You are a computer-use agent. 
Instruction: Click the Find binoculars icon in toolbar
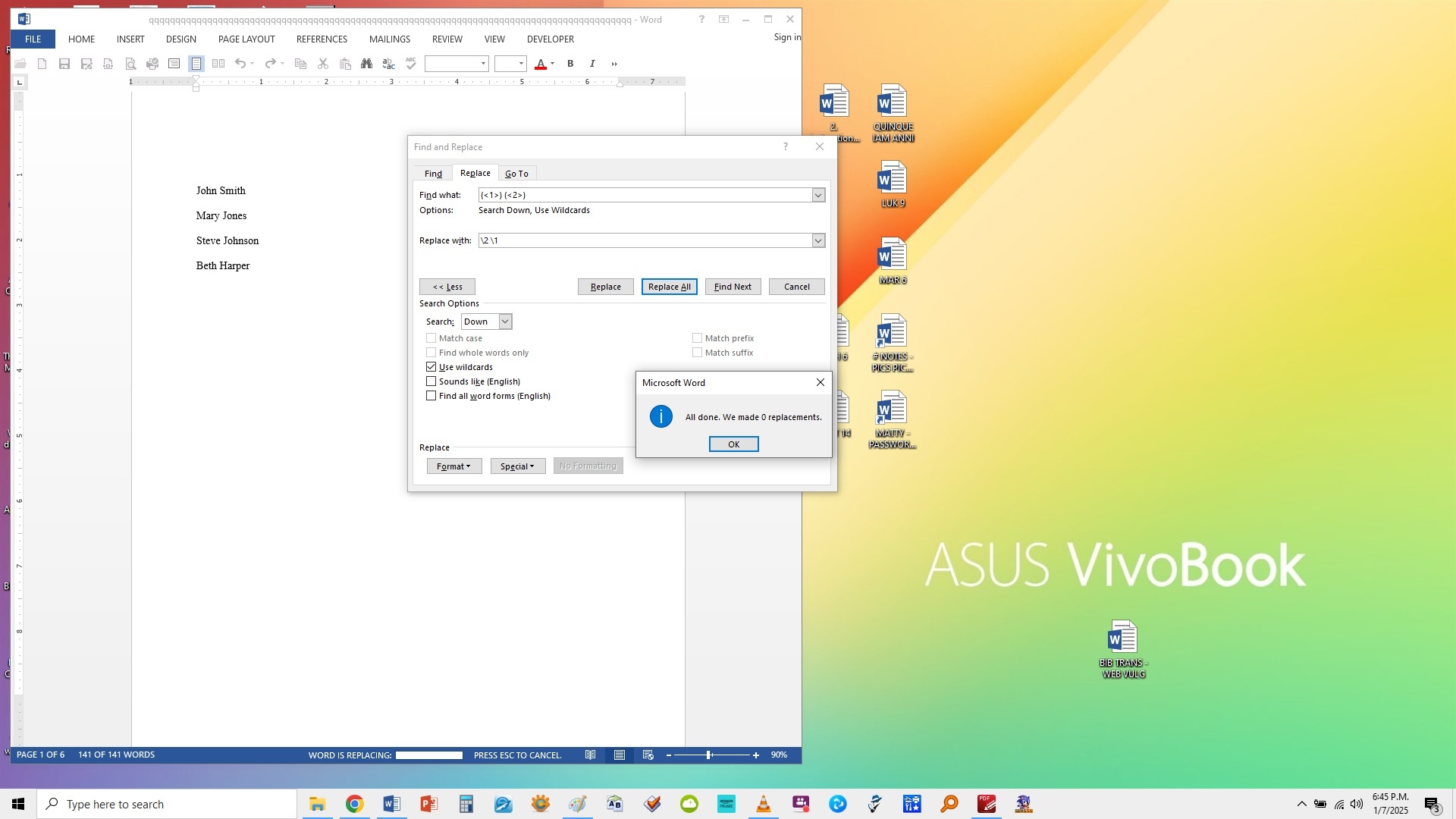coord(367,64)
